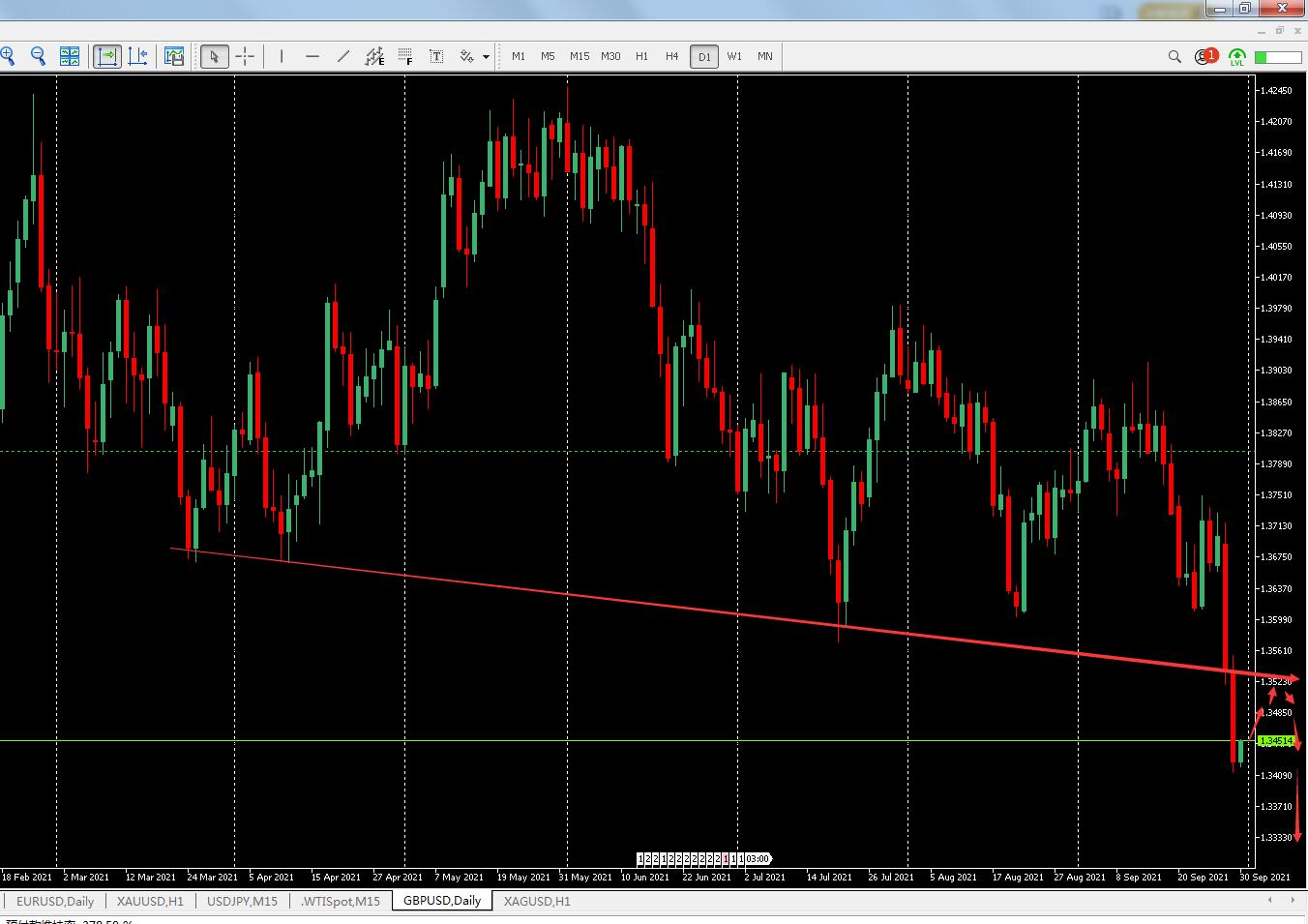Click the 1.40170 price scale label

[1276, 278]
